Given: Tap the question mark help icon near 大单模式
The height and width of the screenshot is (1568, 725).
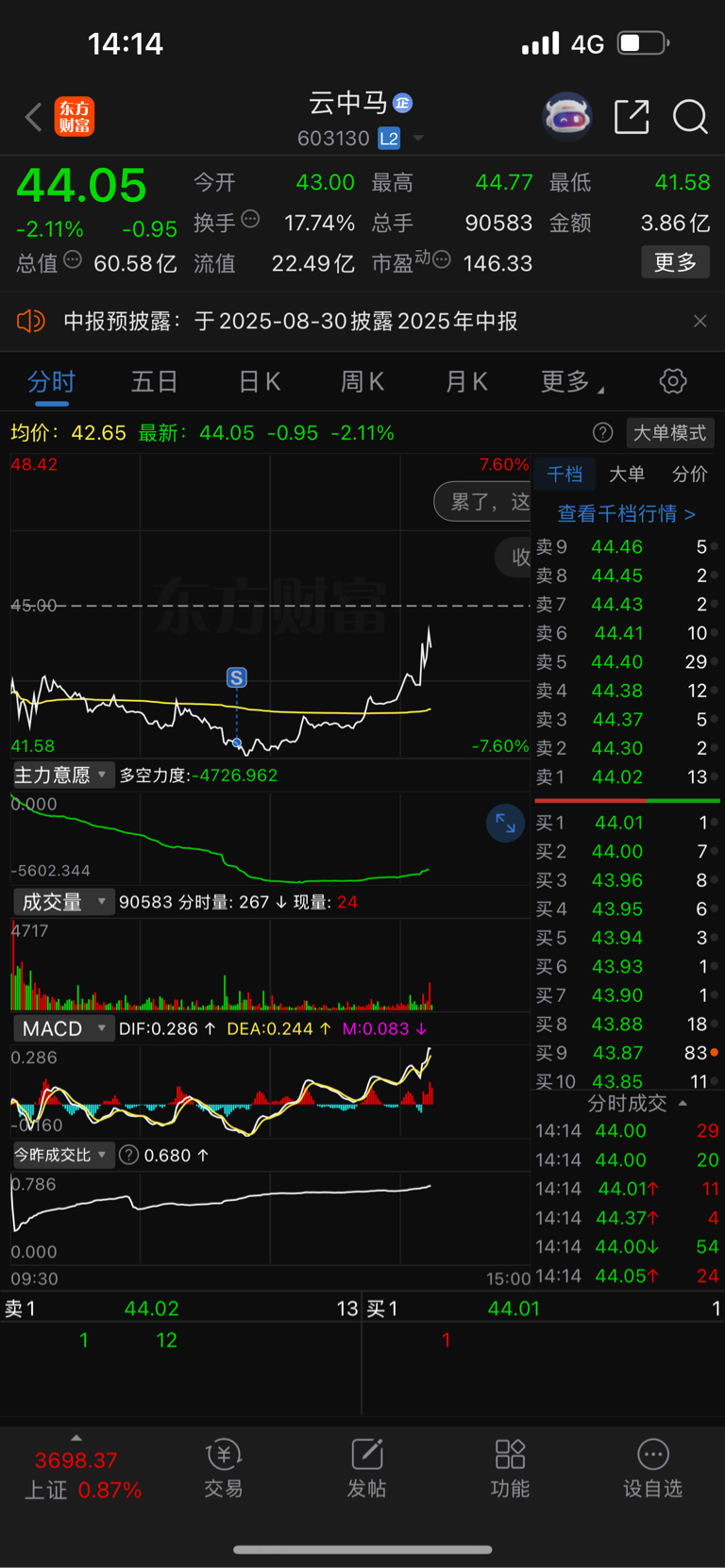Looking at the screenshot, I should [602, 432].
